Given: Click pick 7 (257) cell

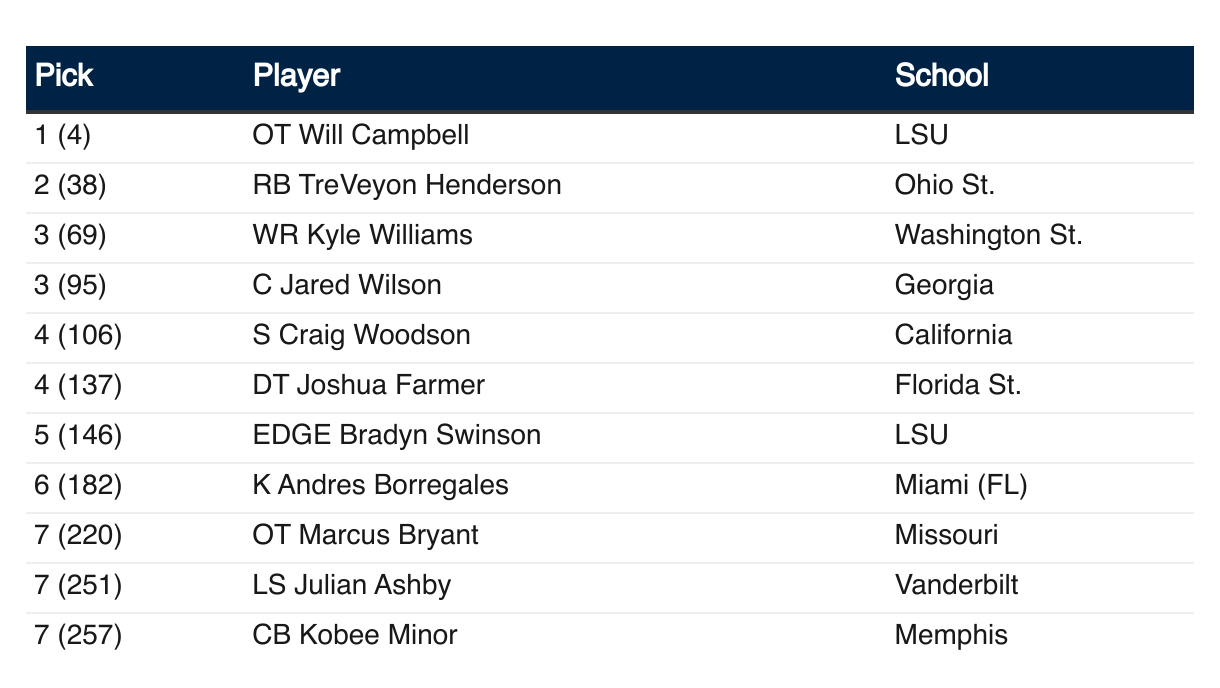Looking at the screenshot, I should pyautogui.click(x=78, y=635).
